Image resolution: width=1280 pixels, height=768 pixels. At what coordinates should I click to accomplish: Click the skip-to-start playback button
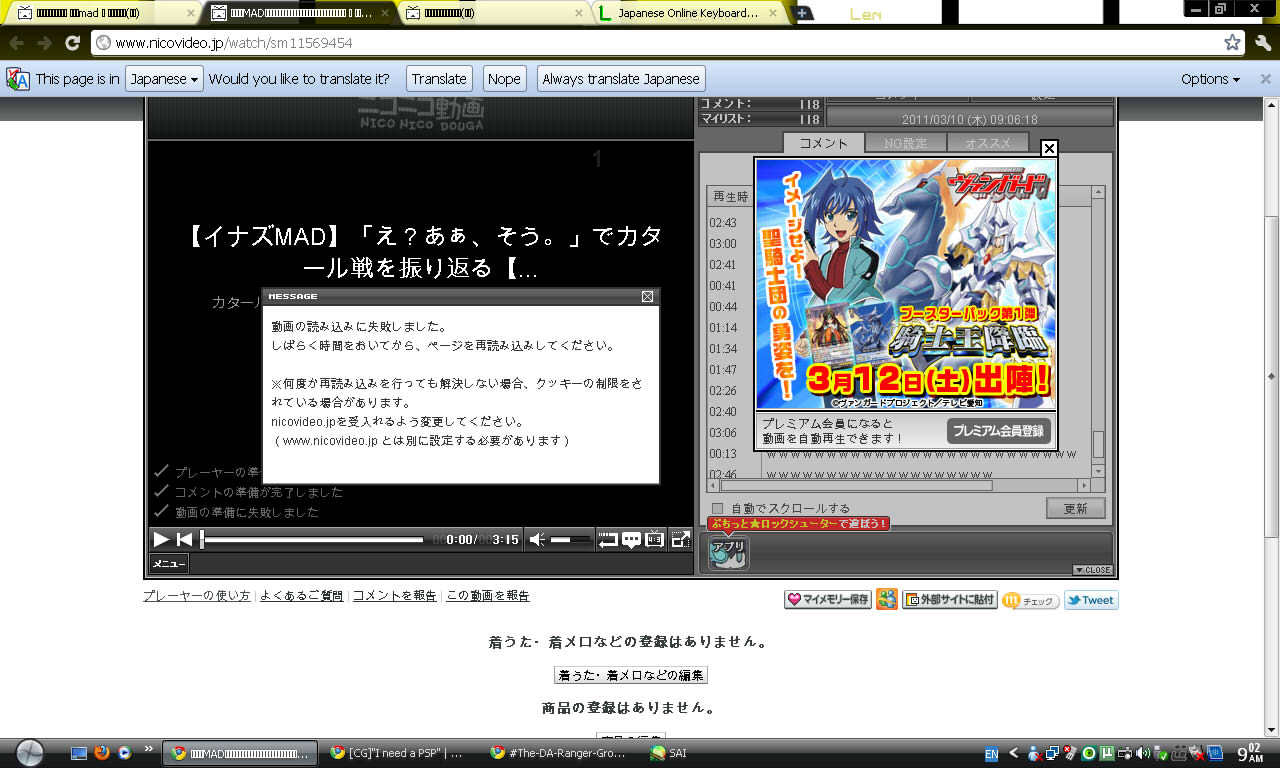click(x=184, y=540)
